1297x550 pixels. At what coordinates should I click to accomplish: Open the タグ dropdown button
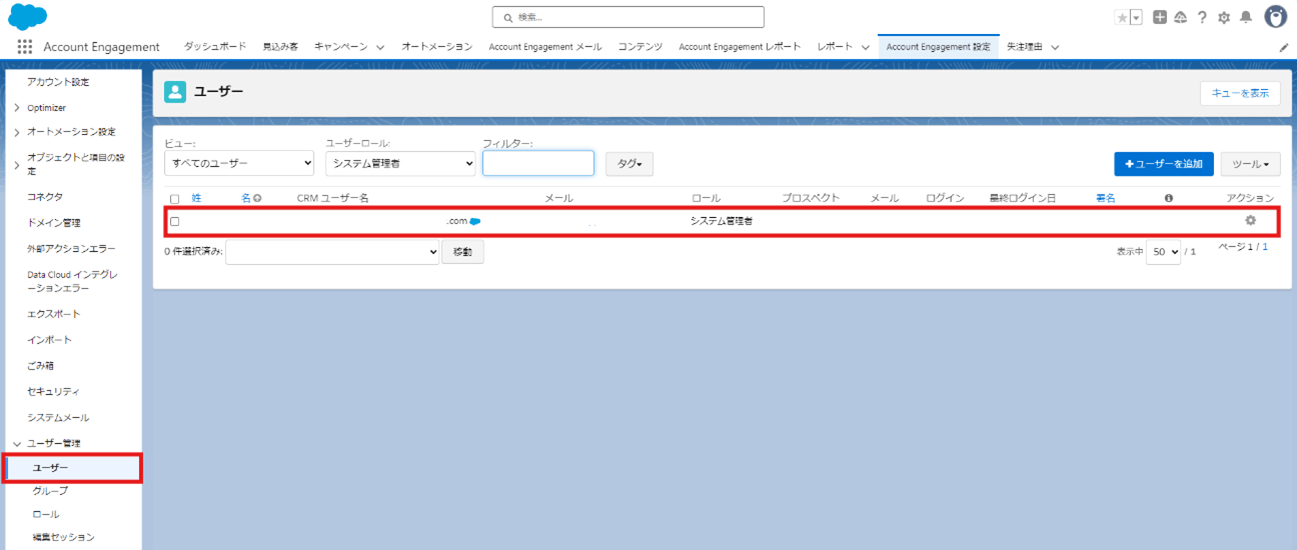point(629,164)
